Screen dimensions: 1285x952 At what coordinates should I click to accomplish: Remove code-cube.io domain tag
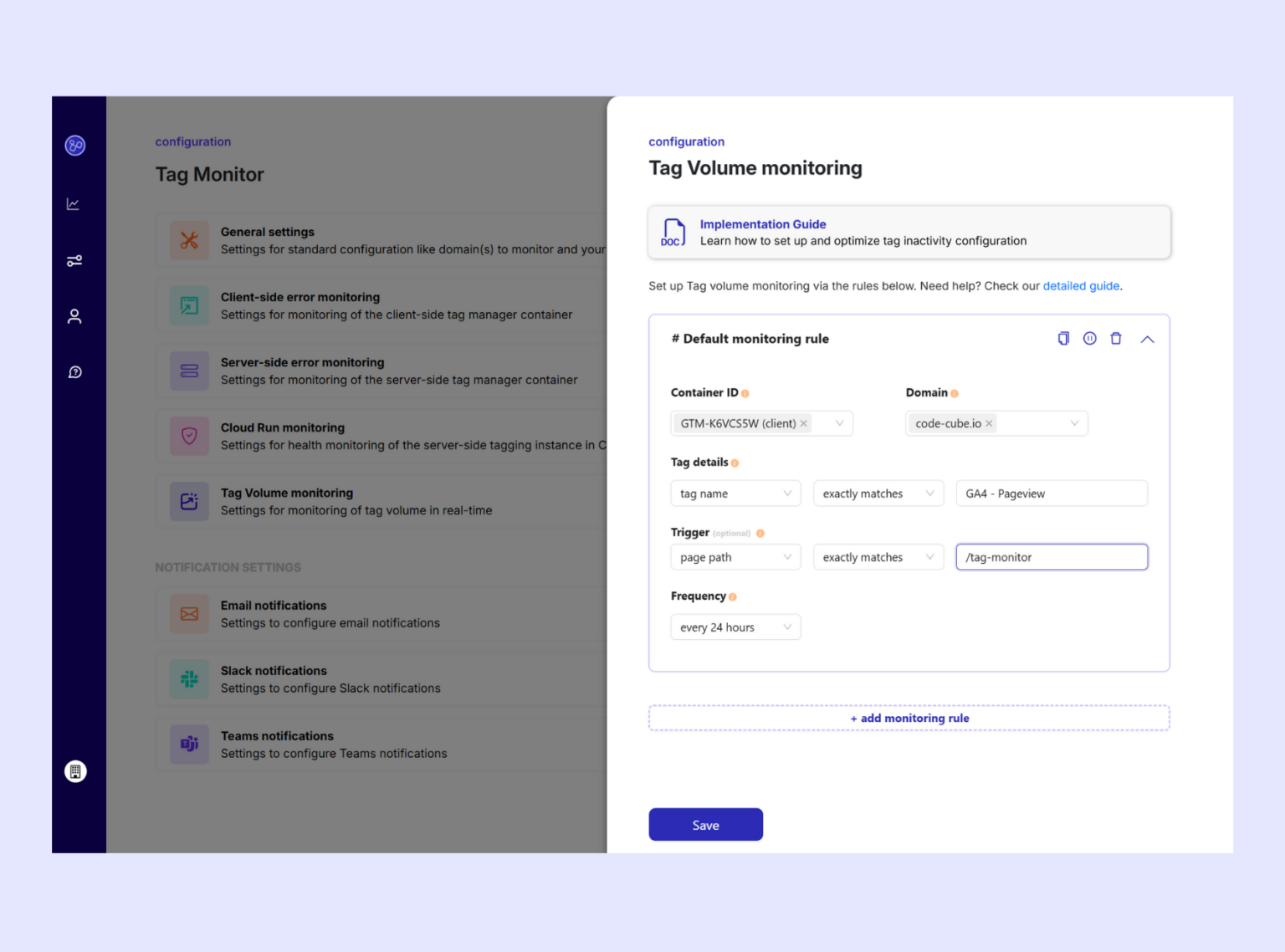click(x=989, y=423)
